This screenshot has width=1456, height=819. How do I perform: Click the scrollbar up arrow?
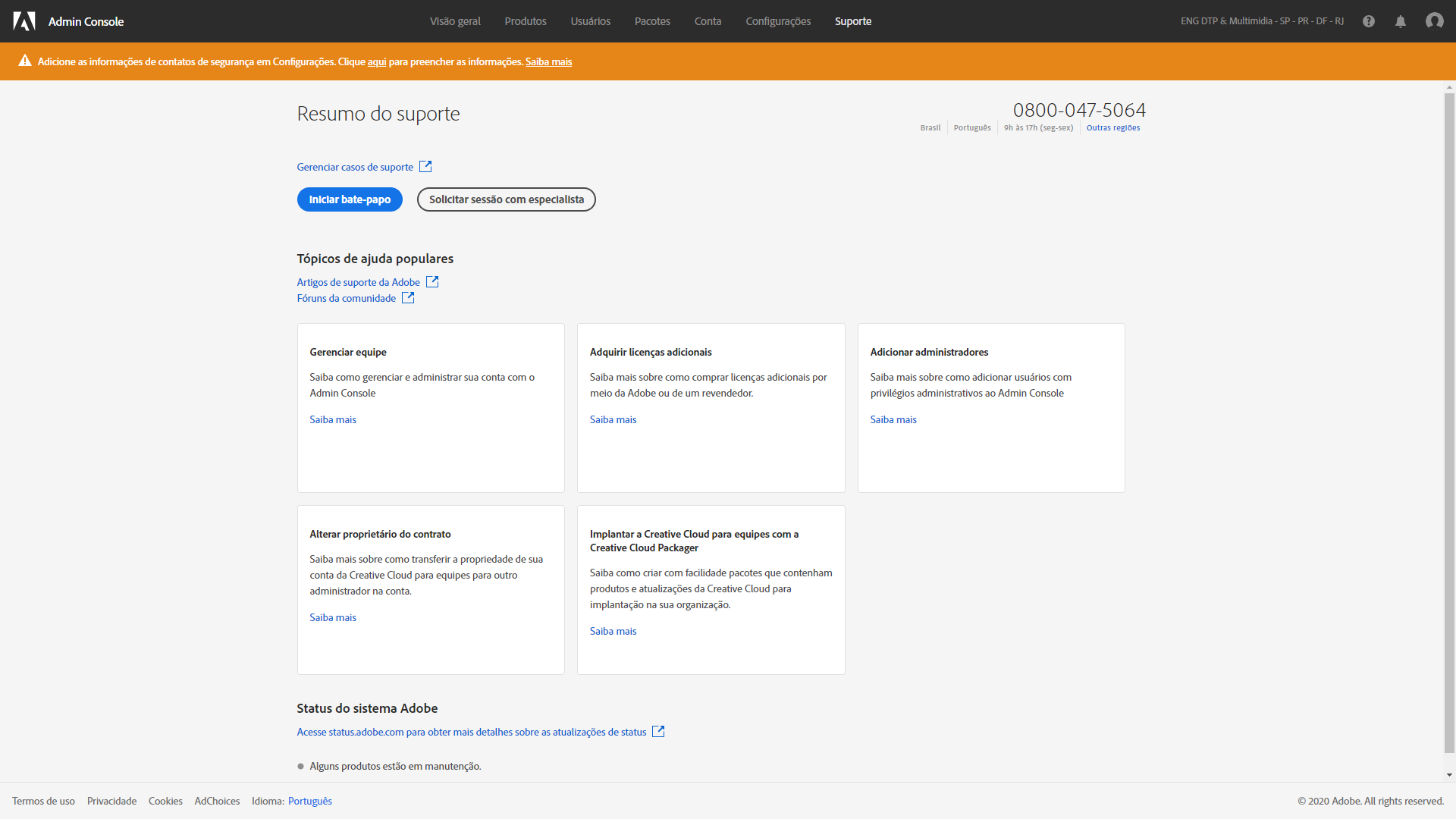[1449, 87]
